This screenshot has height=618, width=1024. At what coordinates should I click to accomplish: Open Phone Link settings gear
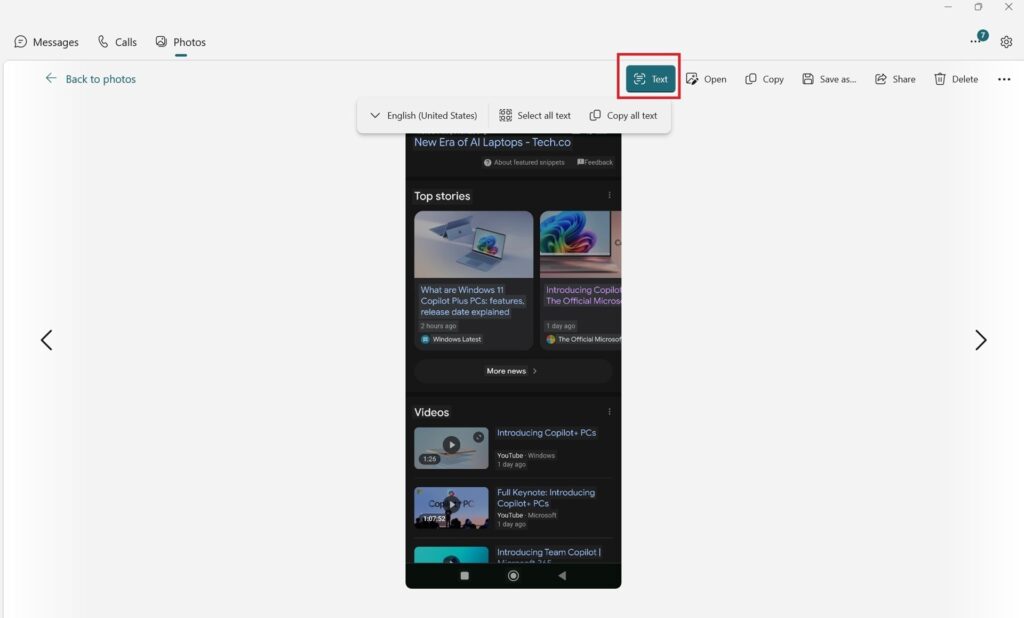1006,41
